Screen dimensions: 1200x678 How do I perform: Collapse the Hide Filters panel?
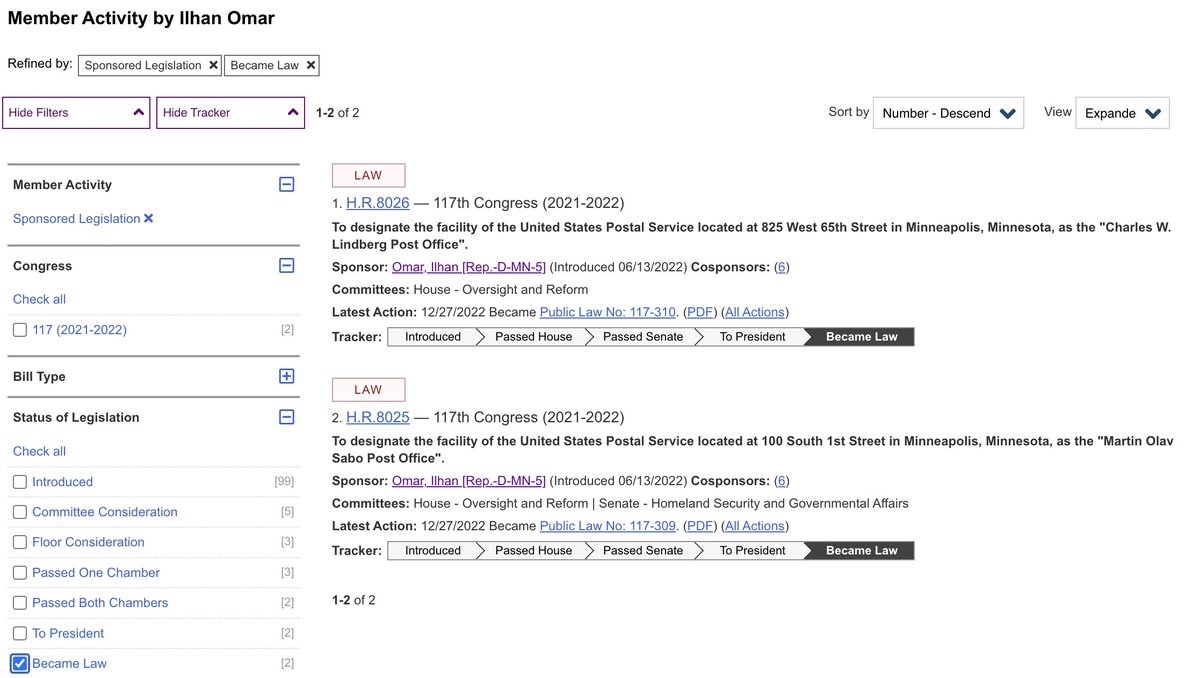coord(76,112)
